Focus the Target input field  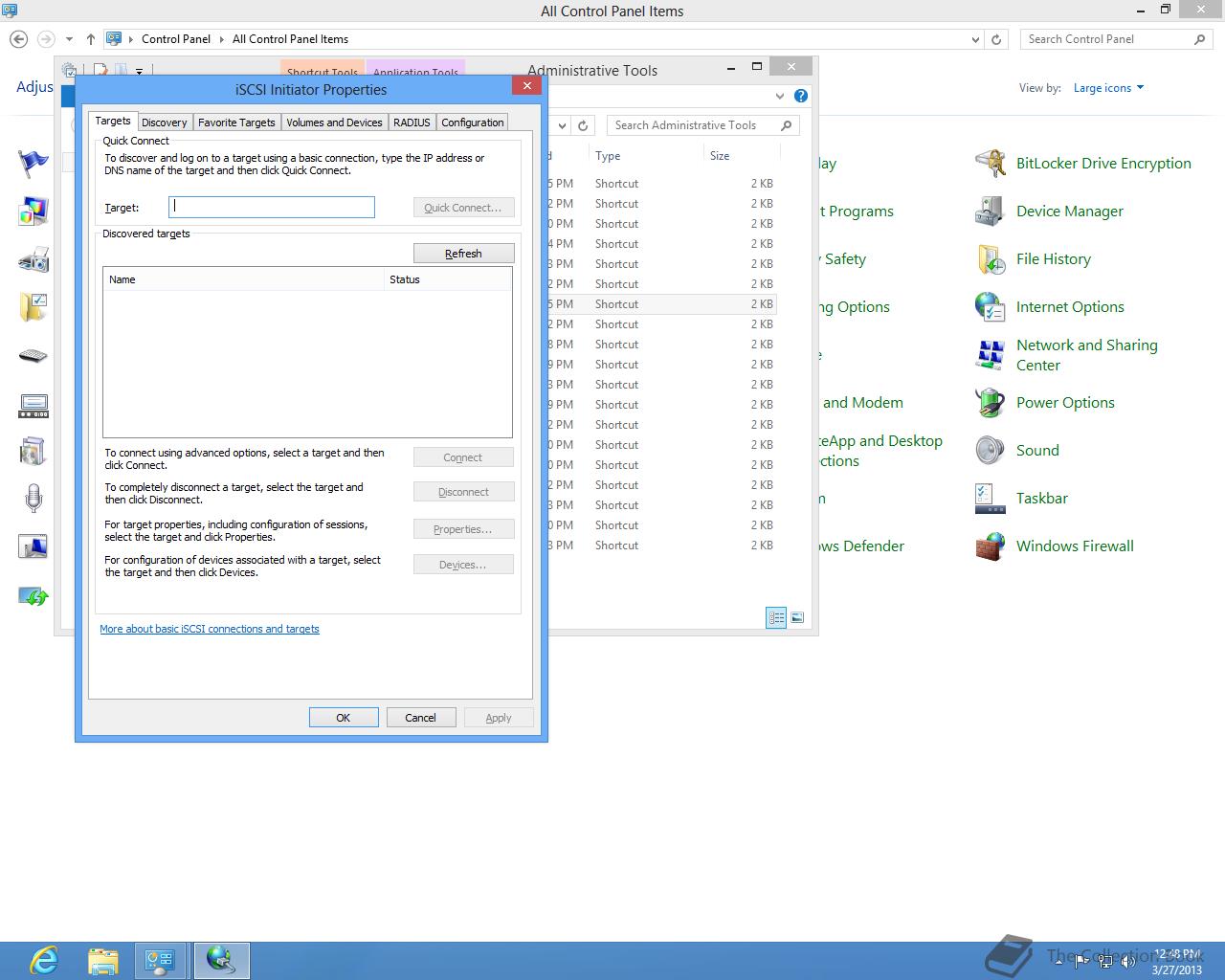tap(272, 208)
